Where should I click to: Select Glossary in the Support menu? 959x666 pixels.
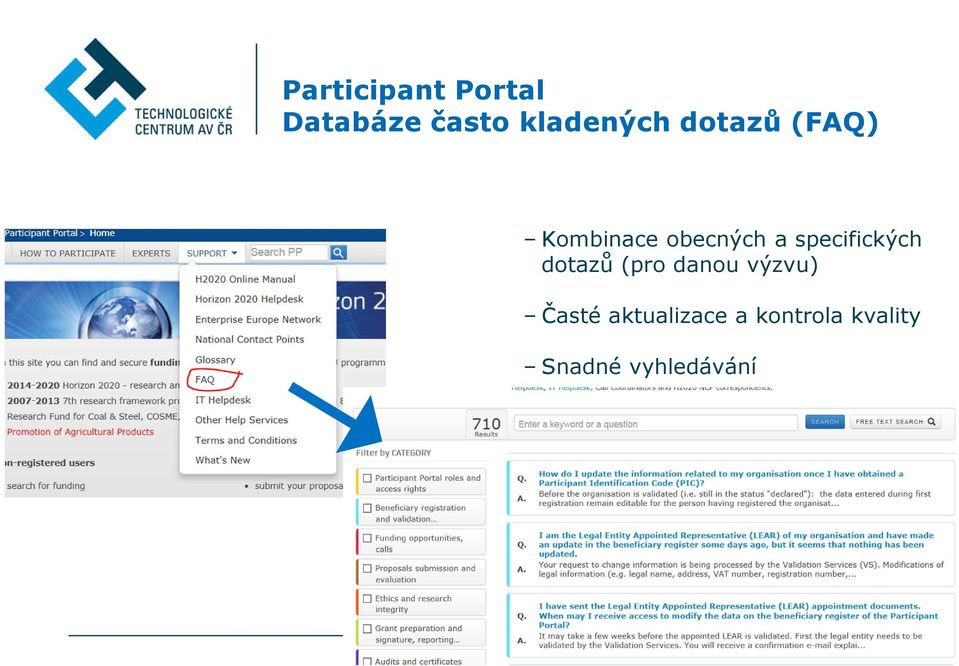point(215,360)
